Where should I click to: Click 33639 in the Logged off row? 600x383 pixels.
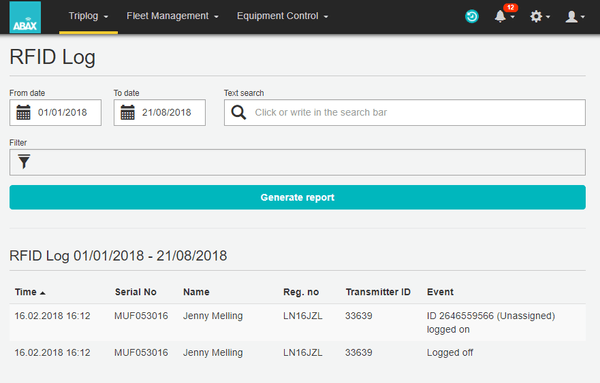tap(359, 353)
